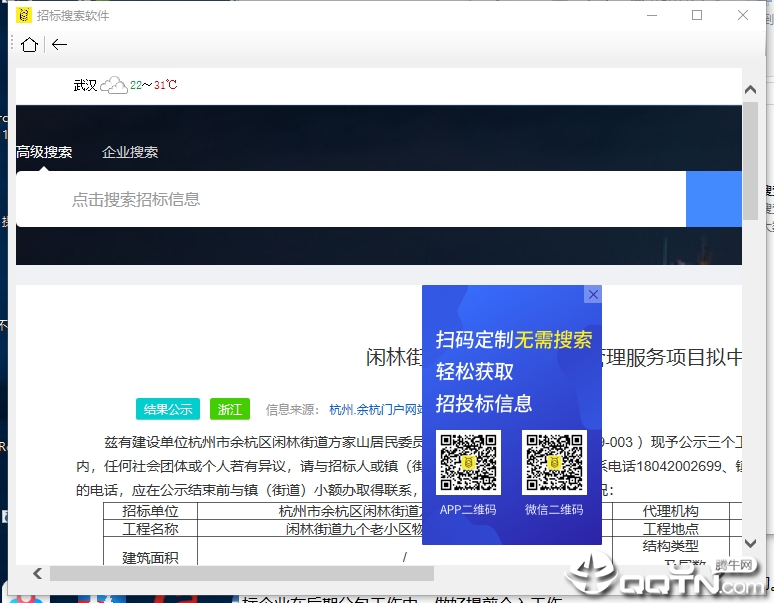Click the 武汉 city label
The image size is (774, 603).
click(85, 85)
